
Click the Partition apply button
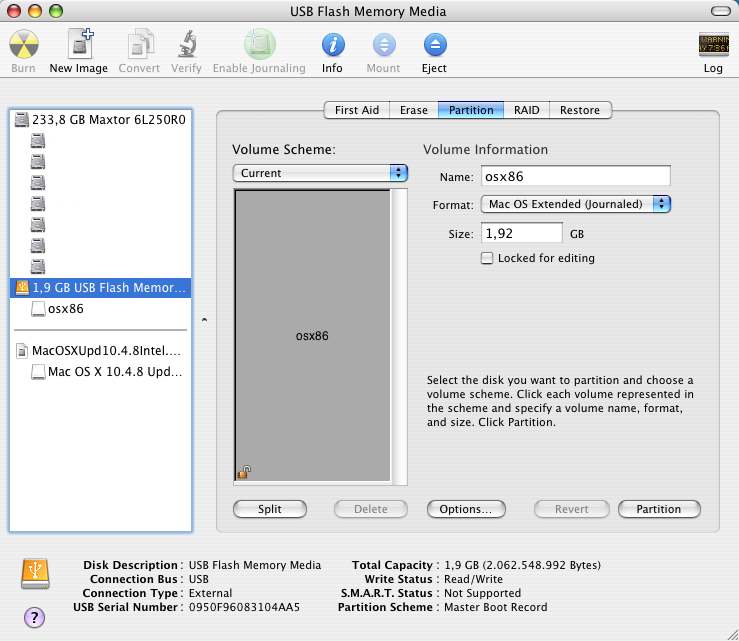coord(659,509)
